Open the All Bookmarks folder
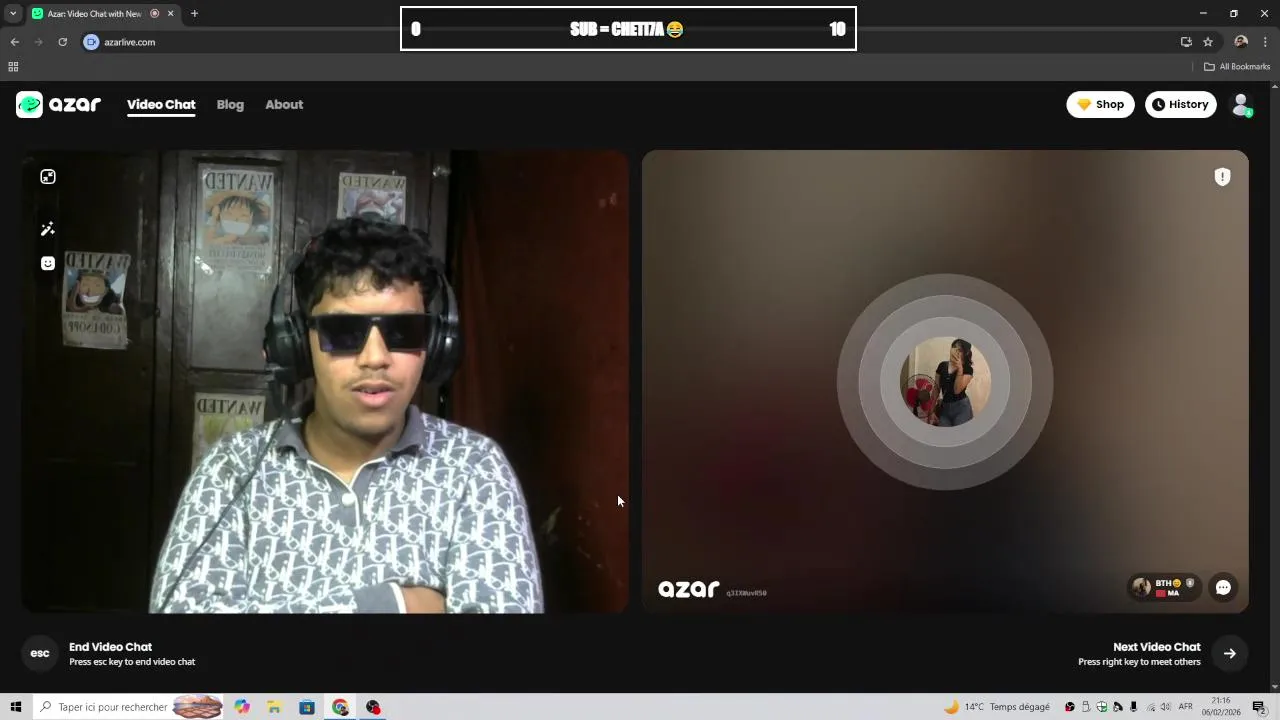The image size is (1280, 720). pyautogui.click(x=1237, y=67)
